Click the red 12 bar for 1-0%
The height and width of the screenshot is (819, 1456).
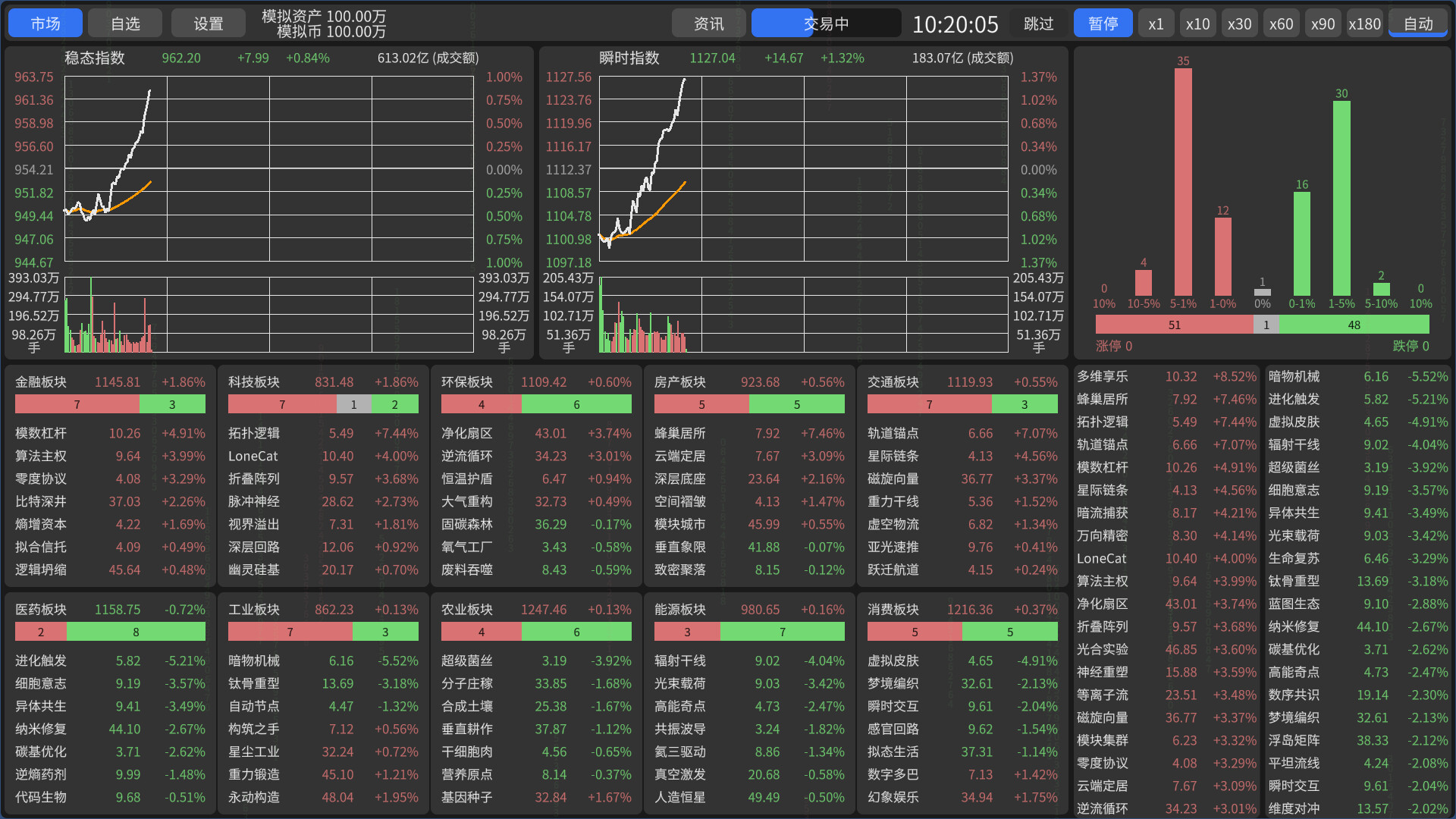pyautogui.click(x=1223, y=257)
